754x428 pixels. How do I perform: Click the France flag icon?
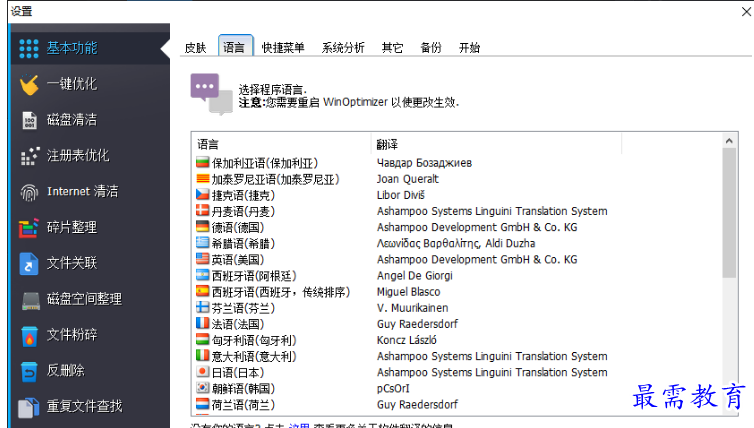click(202, 324)
